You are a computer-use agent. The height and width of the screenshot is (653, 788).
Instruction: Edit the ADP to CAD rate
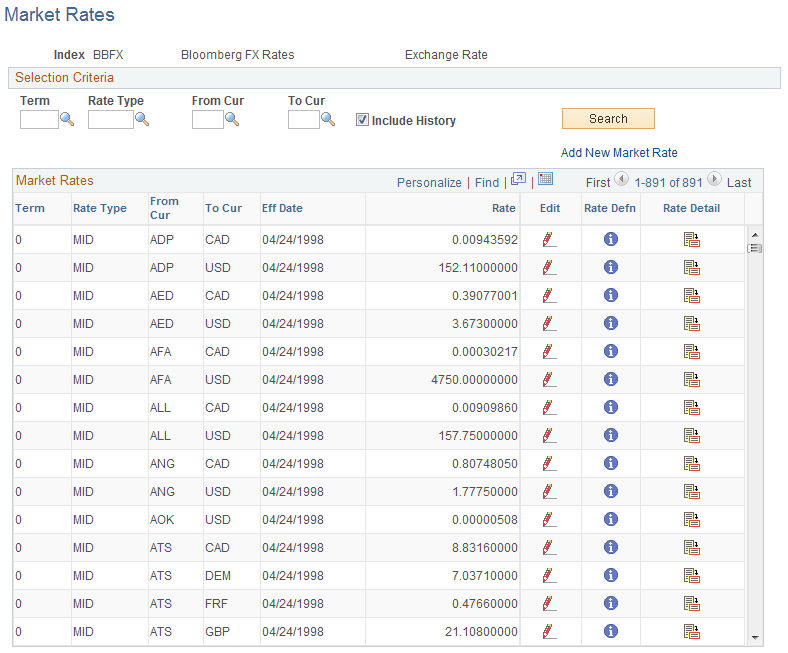click(549, 239)
